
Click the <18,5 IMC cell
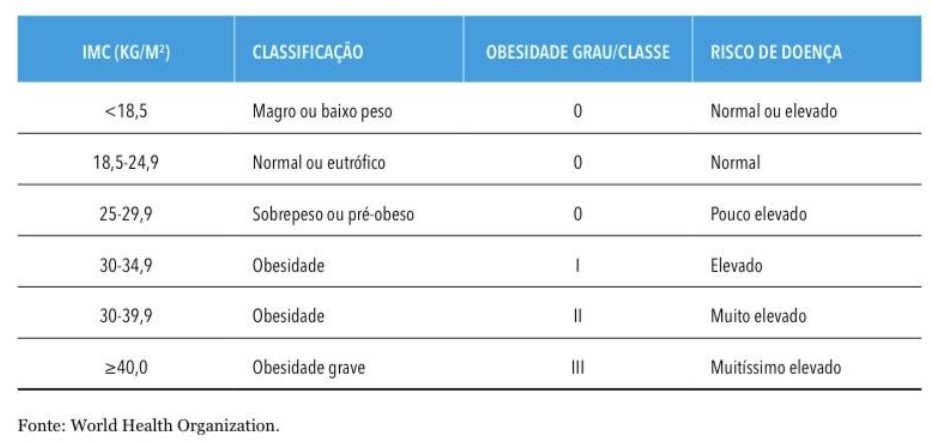pyautogui.click(x=126, y=111)
